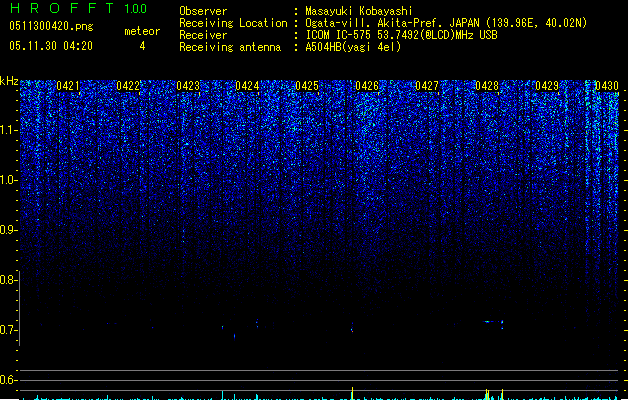
Task: Click the 0430 time marker
Action: pos(607,86)
